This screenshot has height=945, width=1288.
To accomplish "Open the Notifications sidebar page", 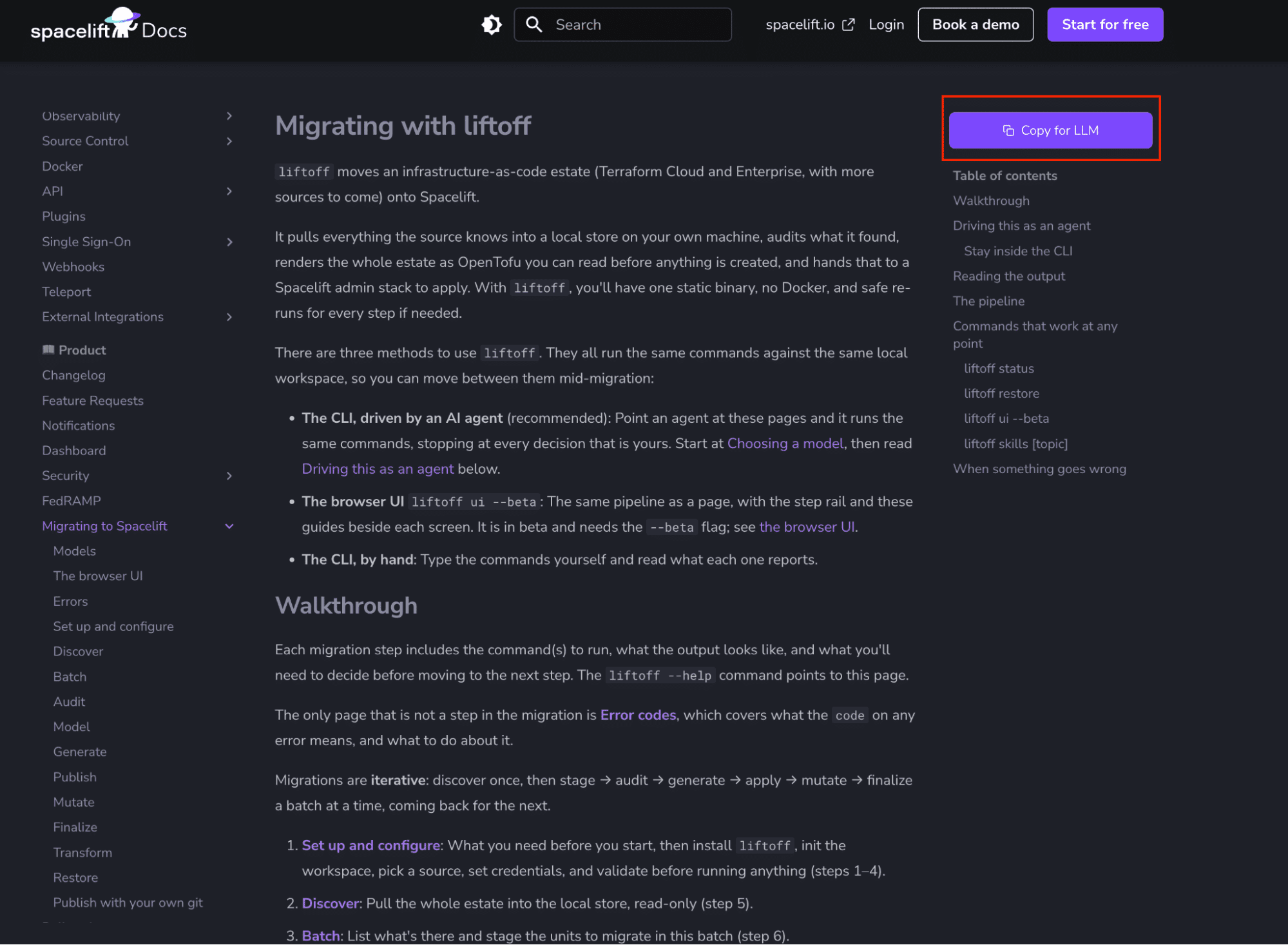I will point(79,425).
